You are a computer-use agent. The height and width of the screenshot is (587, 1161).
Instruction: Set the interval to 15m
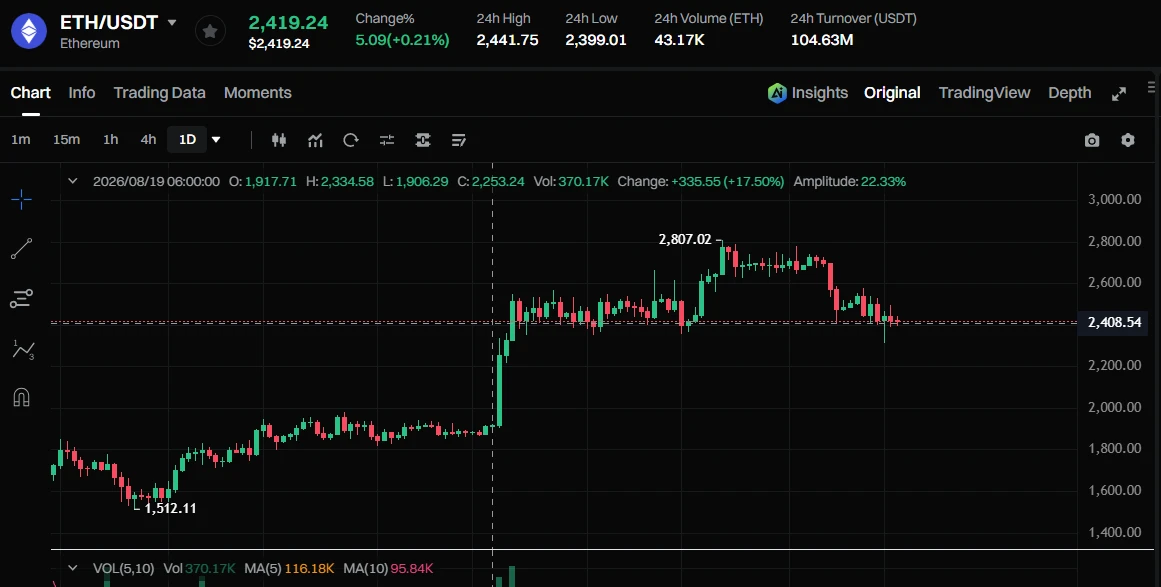[x=66, y=139]
